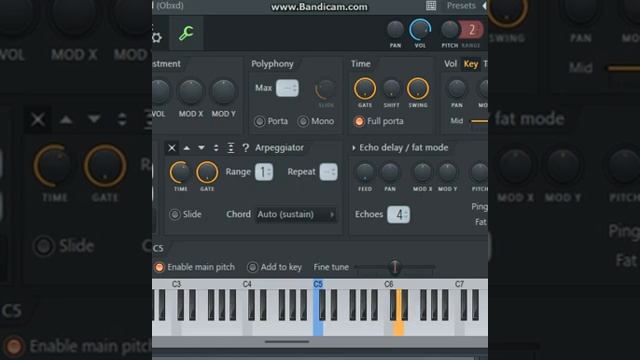
Task: Enable the Add to key toggle
Action: tap(252, 267)
